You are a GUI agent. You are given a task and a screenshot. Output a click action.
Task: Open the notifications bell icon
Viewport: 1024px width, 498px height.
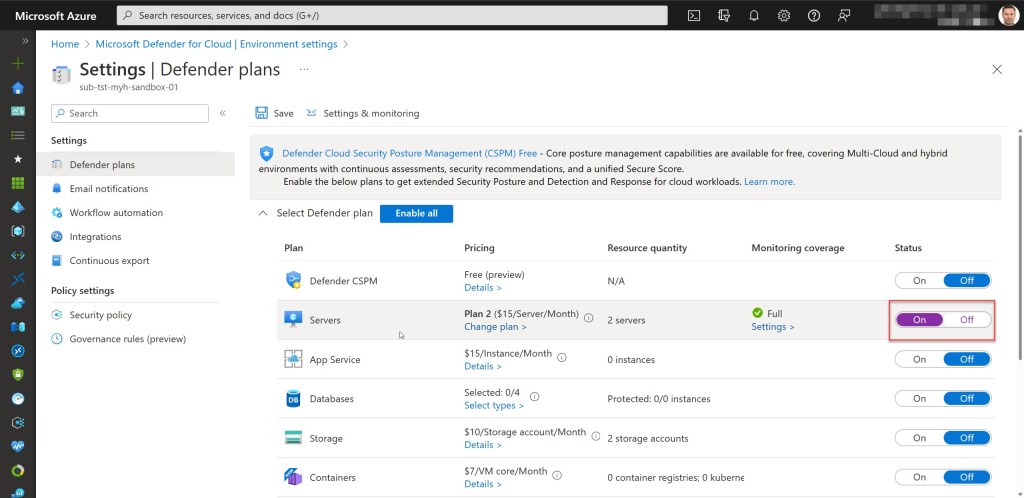tap(754, 15)
